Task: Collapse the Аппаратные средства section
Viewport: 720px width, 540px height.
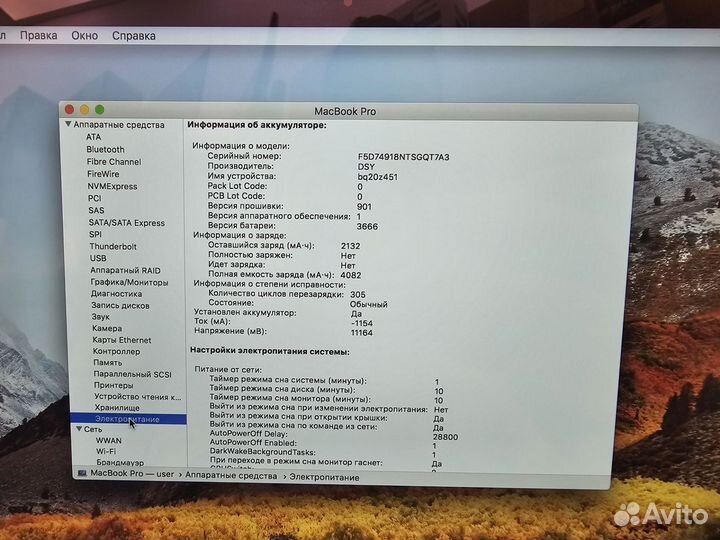Action: 68,124
